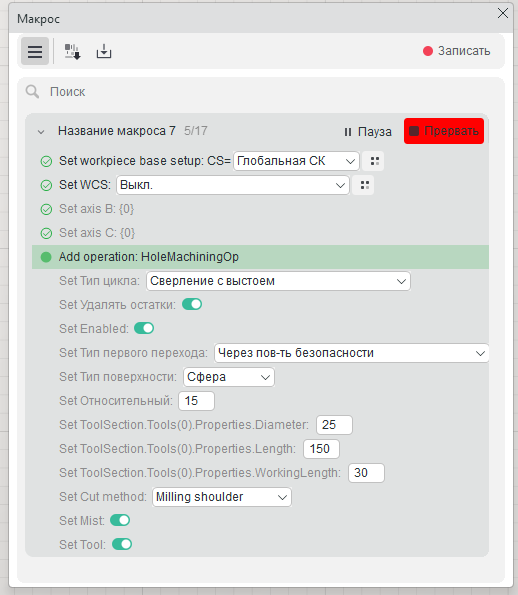This screenshot has width=518, height=595.
Task: Open the Сфера surface type dropdown
Action: pyautogui.click(x=229, y=377)
